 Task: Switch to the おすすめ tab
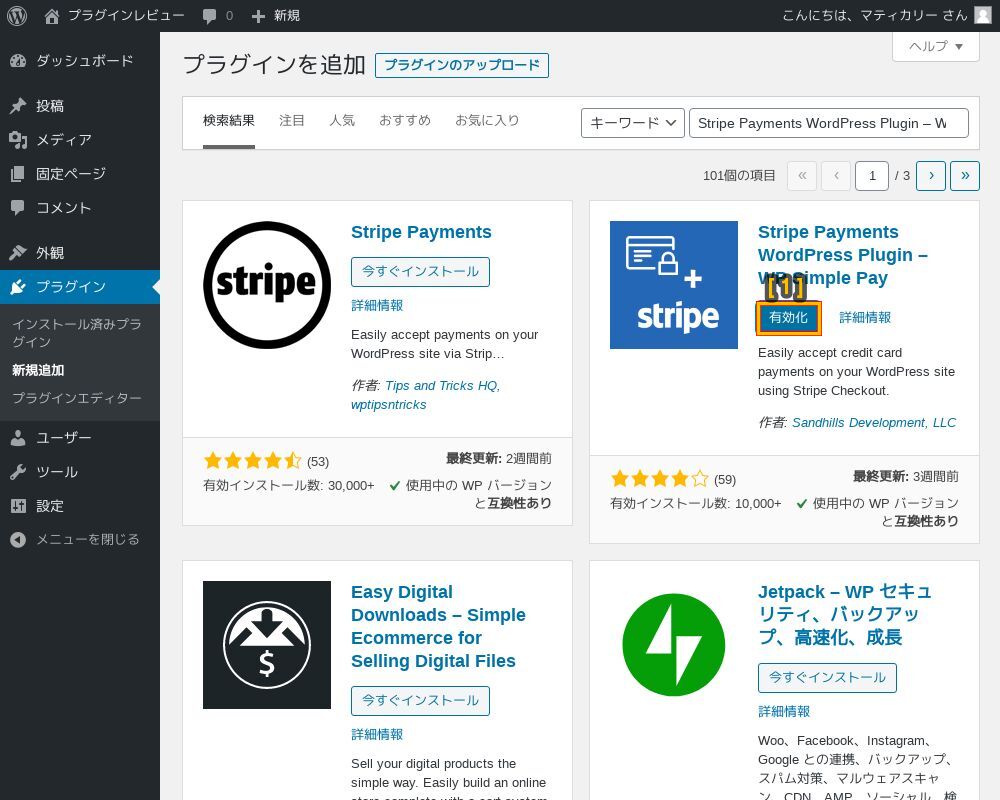click(405, 121)
